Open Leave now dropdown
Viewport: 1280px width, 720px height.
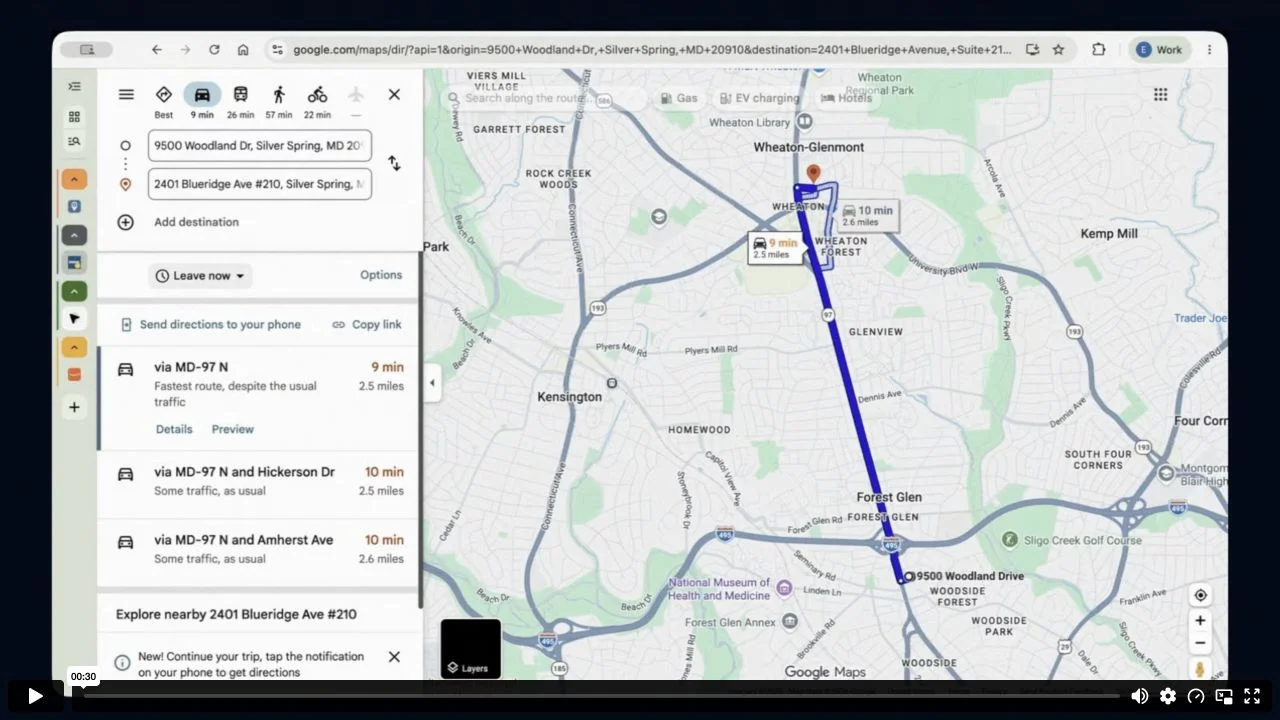200,276
